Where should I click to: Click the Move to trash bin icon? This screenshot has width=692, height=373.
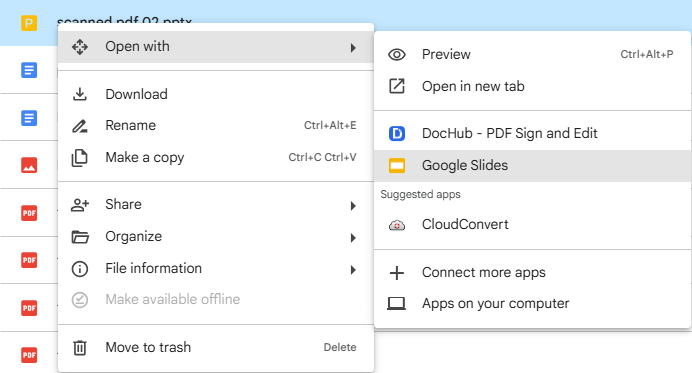point(80,347)
